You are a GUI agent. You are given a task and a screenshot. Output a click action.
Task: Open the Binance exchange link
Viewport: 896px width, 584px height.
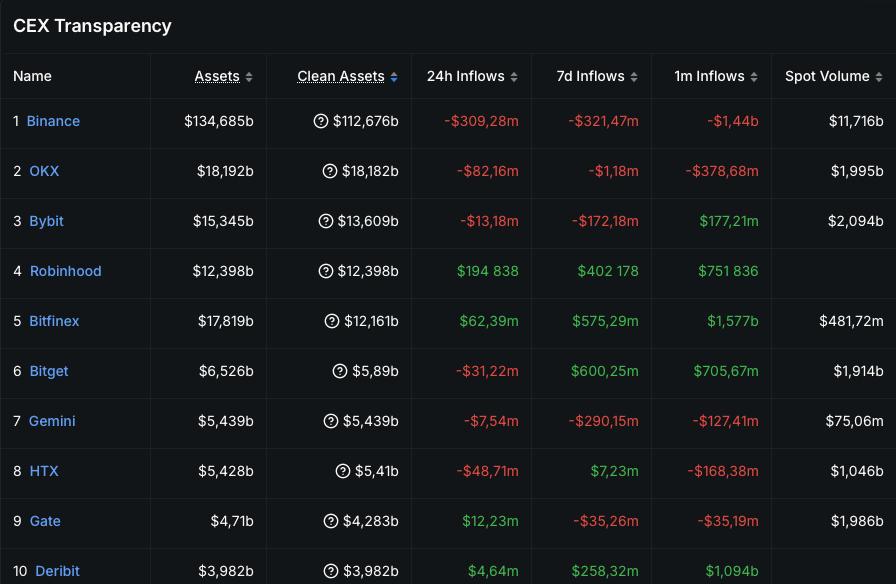53,121
